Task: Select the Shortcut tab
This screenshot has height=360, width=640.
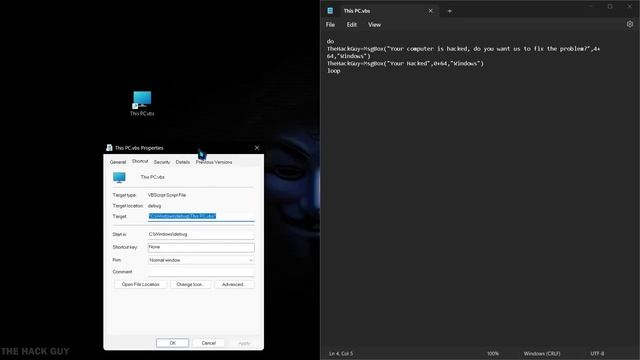Action: 140,161
